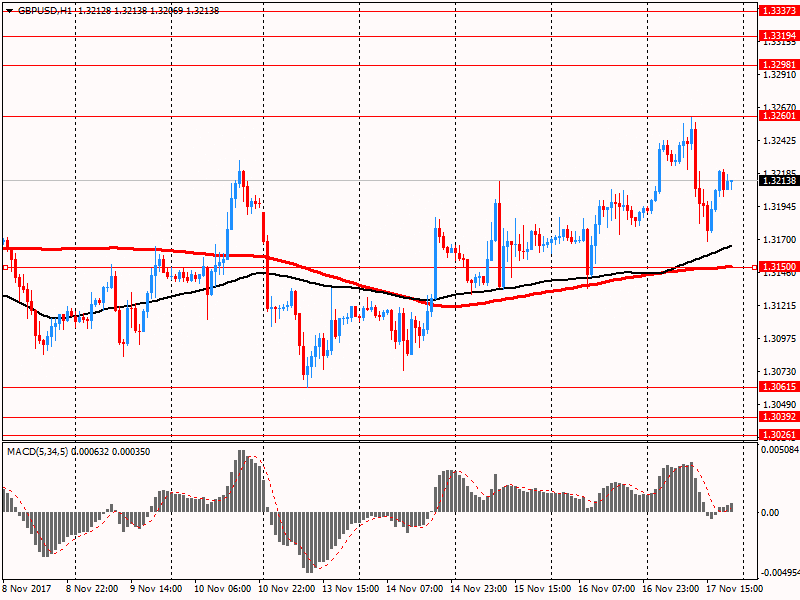Click the MACD scale value -0.004954
Image resolution: width=800 pixels, height=600 pixels.
(780, 572)
